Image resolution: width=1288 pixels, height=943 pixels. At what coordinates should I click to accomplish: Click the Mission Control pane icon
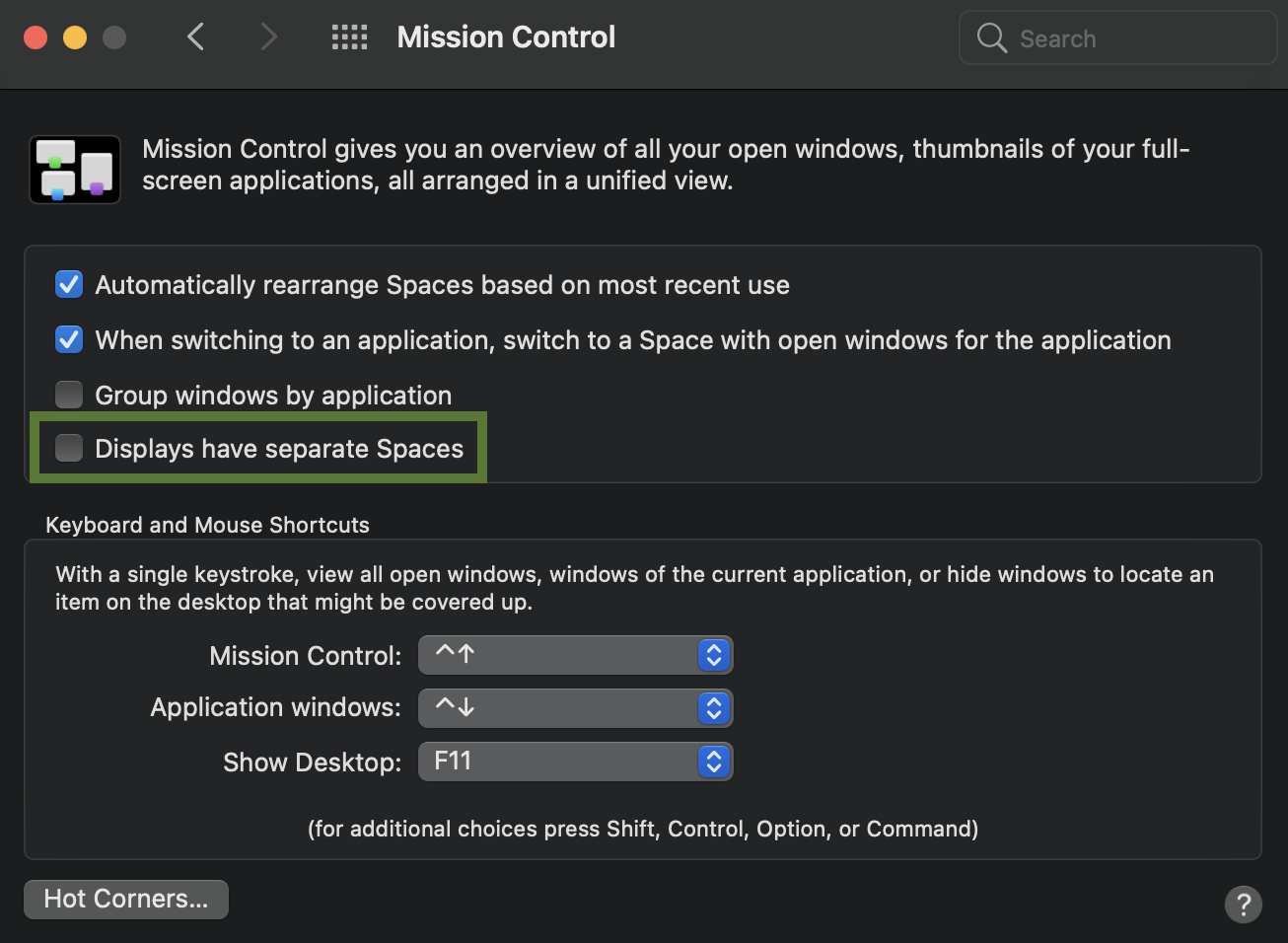tap(75, 170)
